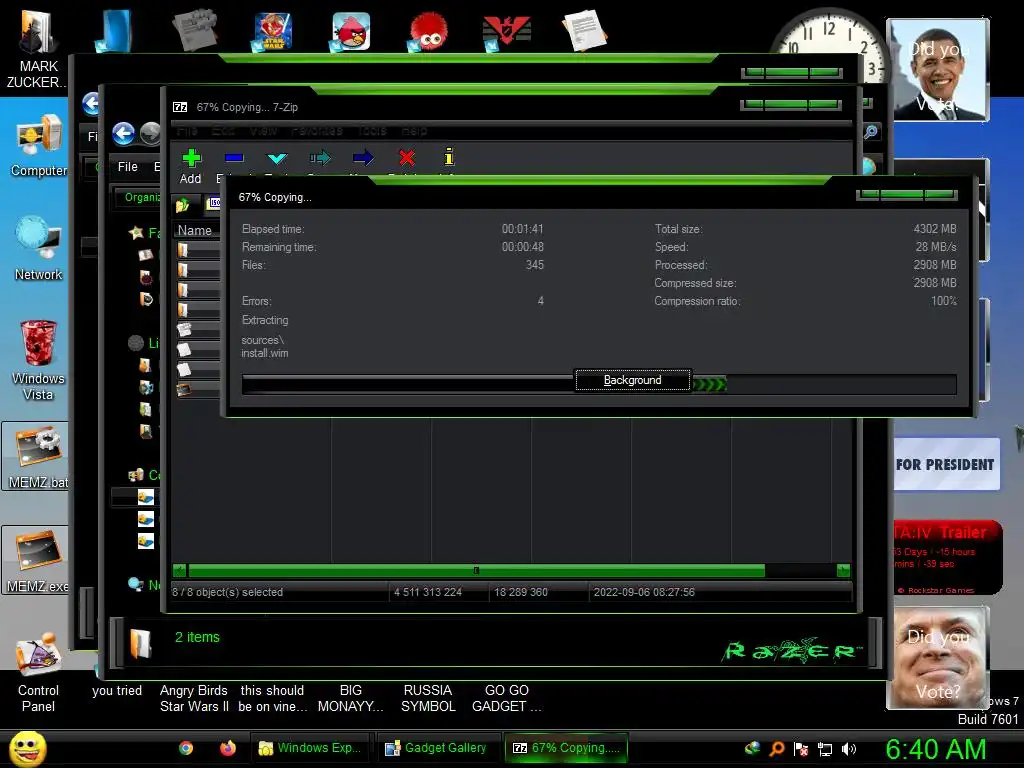
Task: Select the Network desktop icon
Action: tap(39, 249)
